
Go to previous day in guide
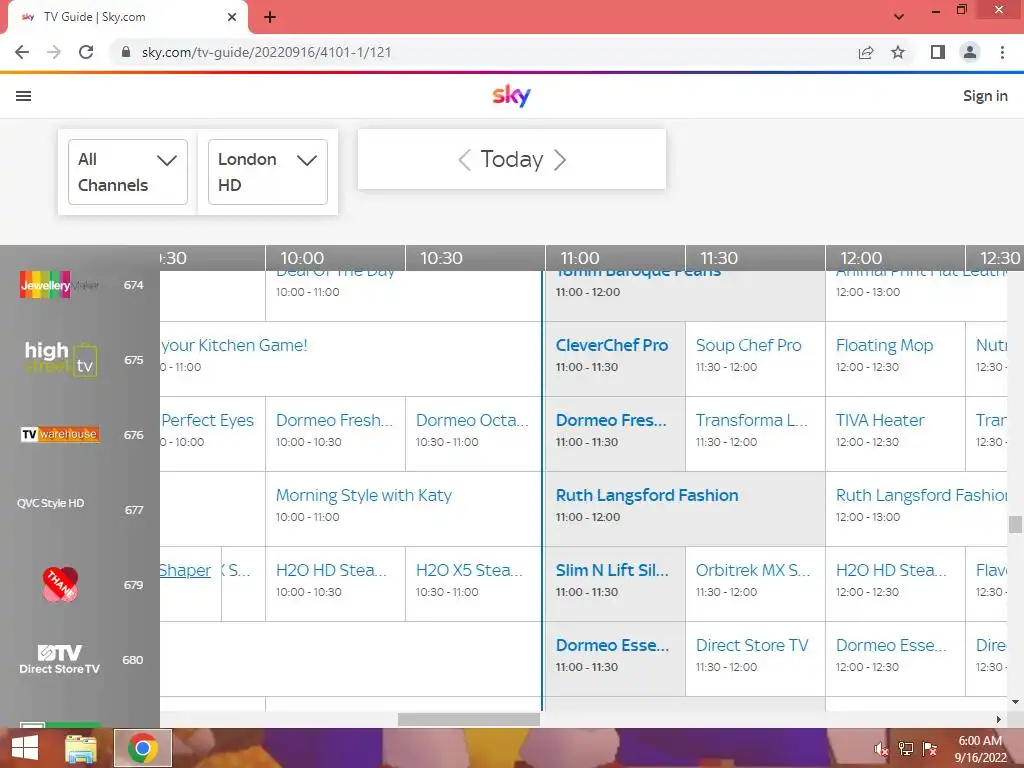tap(464, 159)
